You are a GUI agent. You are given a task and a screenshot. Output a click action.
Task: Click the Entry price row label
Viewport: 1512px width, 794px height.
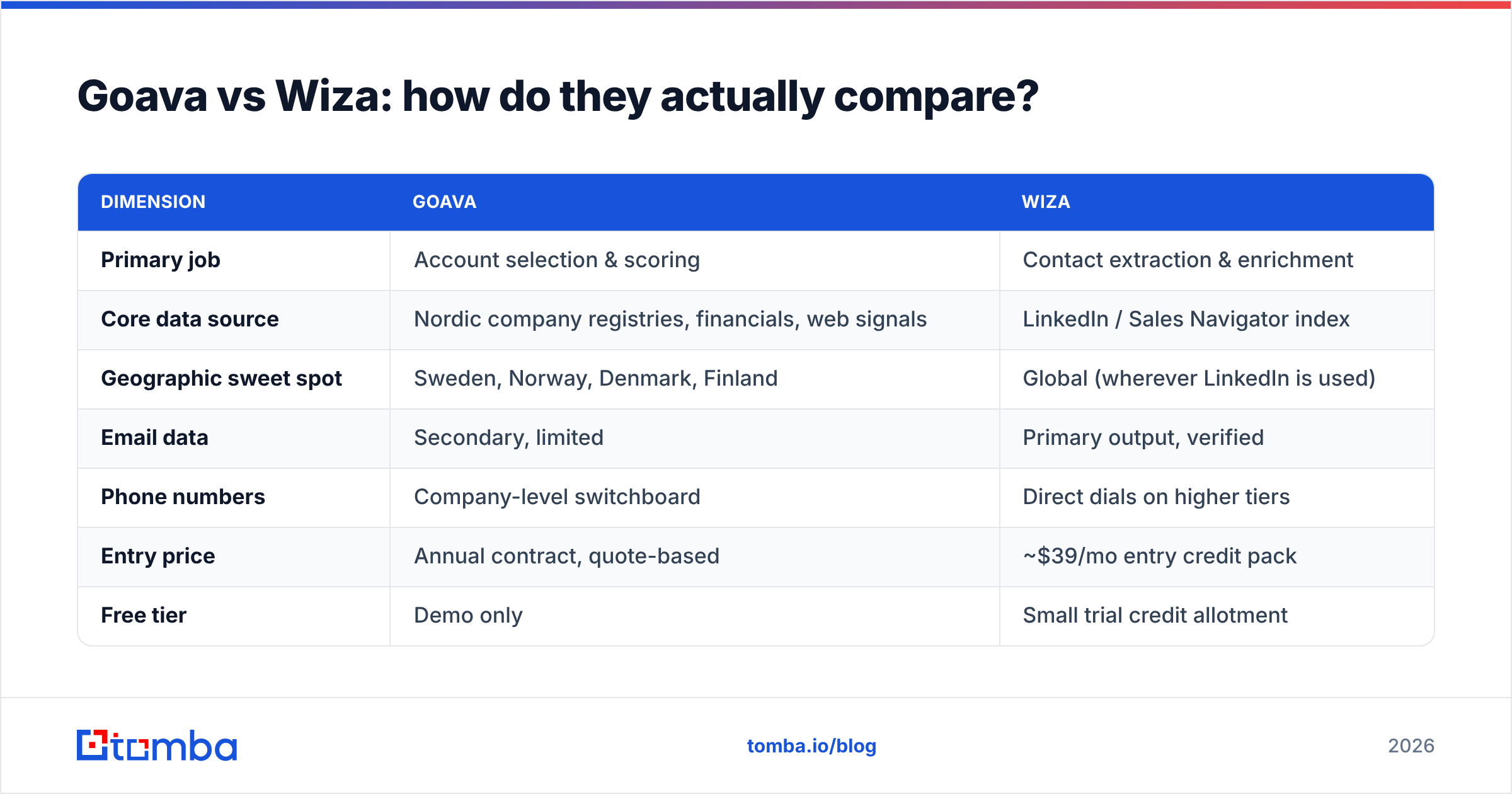(x=157, y=556)
